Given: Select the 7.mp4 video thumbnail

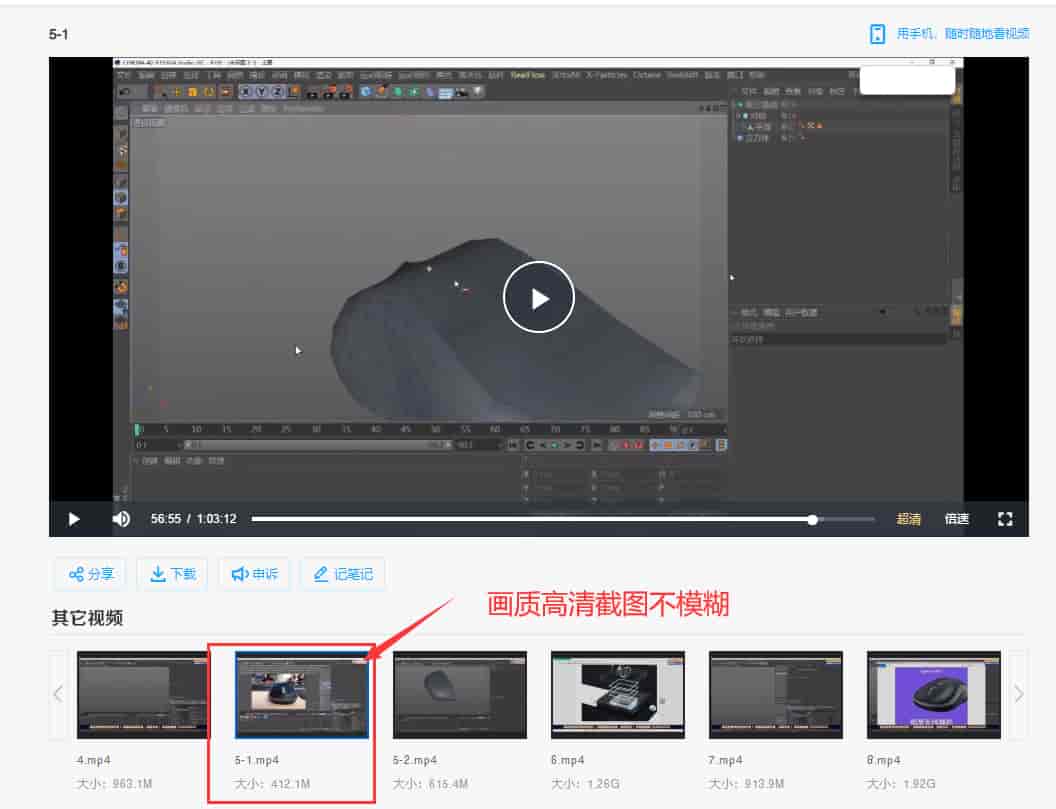Looking at the screenshot, I should point(775,694).
